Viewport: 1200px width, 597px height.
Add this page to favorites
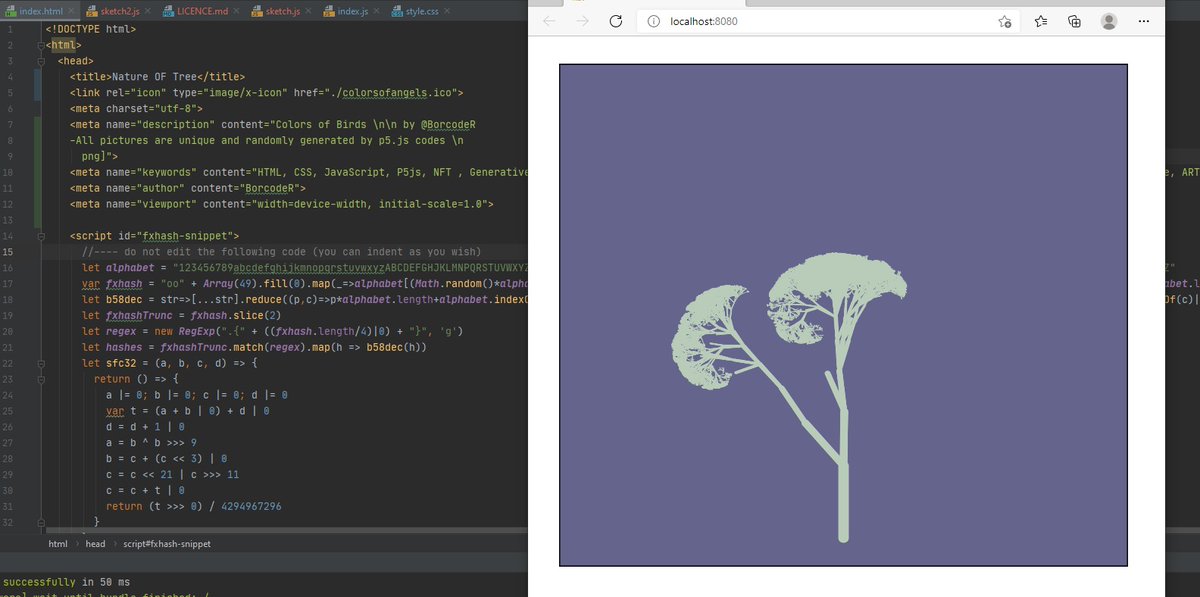click(x=1005, y=21)
